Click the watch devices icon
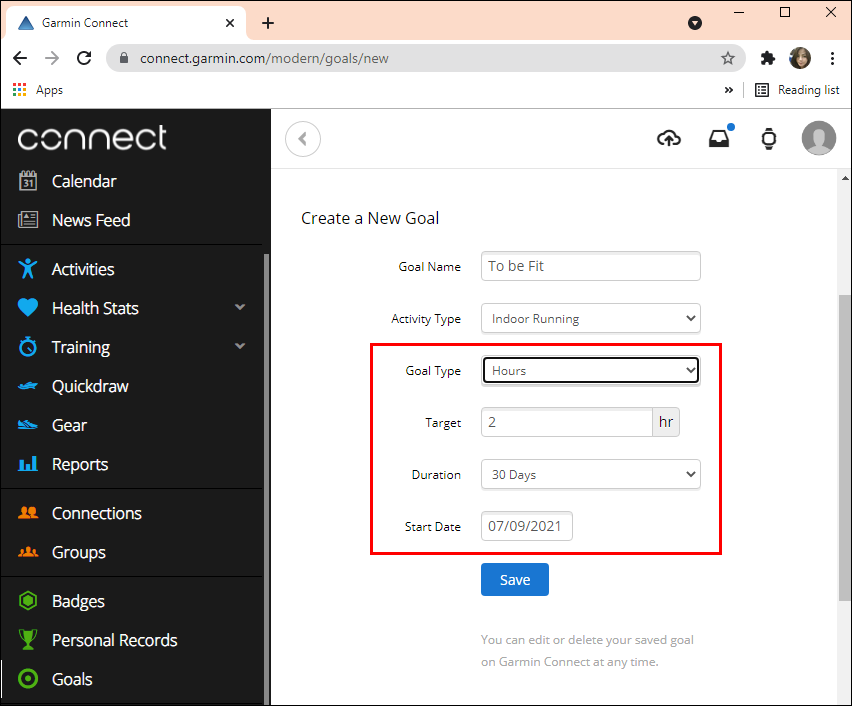 [769, 139]
